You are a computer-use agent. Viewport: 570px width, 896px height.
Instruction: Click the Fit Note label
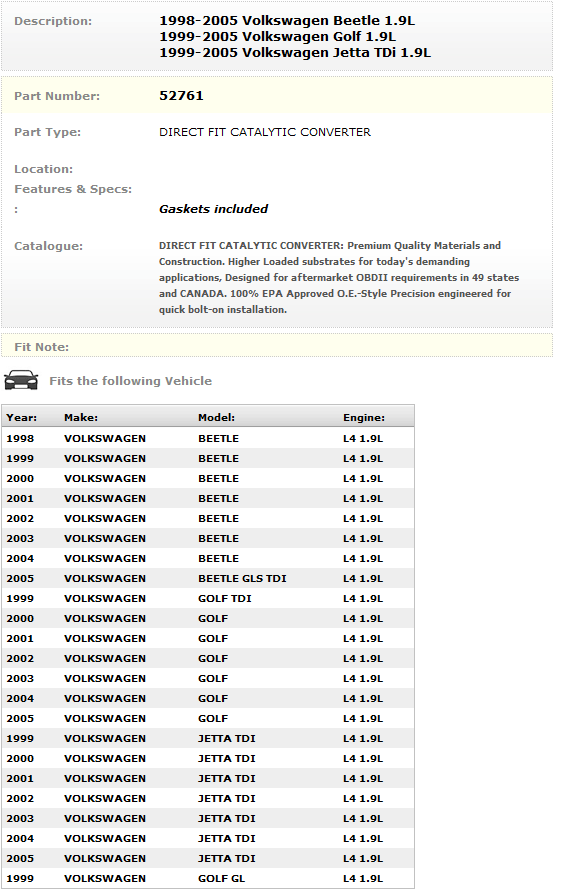click(42, 347)
